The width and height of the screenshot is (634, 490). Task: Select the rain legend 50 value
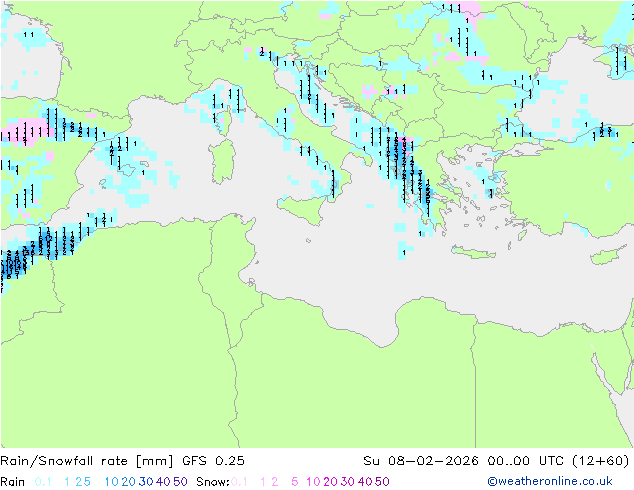[x=180, y=482]
